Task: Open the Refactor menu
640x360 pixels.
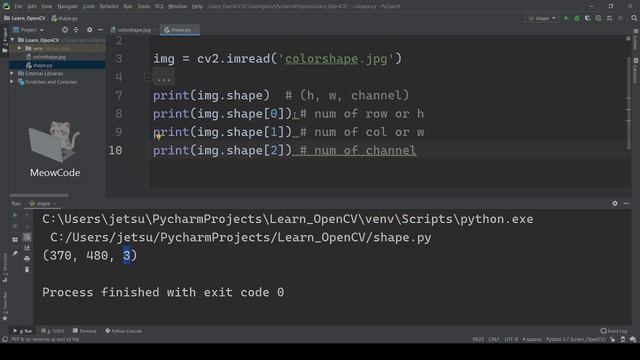Action: pyautogui.click(x=109, y=6)
